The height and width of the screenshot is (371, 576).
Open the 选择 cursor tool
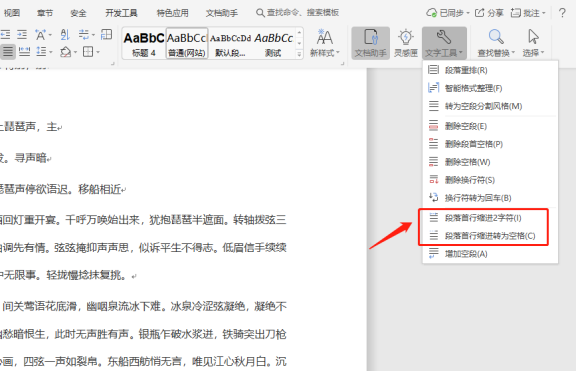pyautogui.click(x=533, y=43)
